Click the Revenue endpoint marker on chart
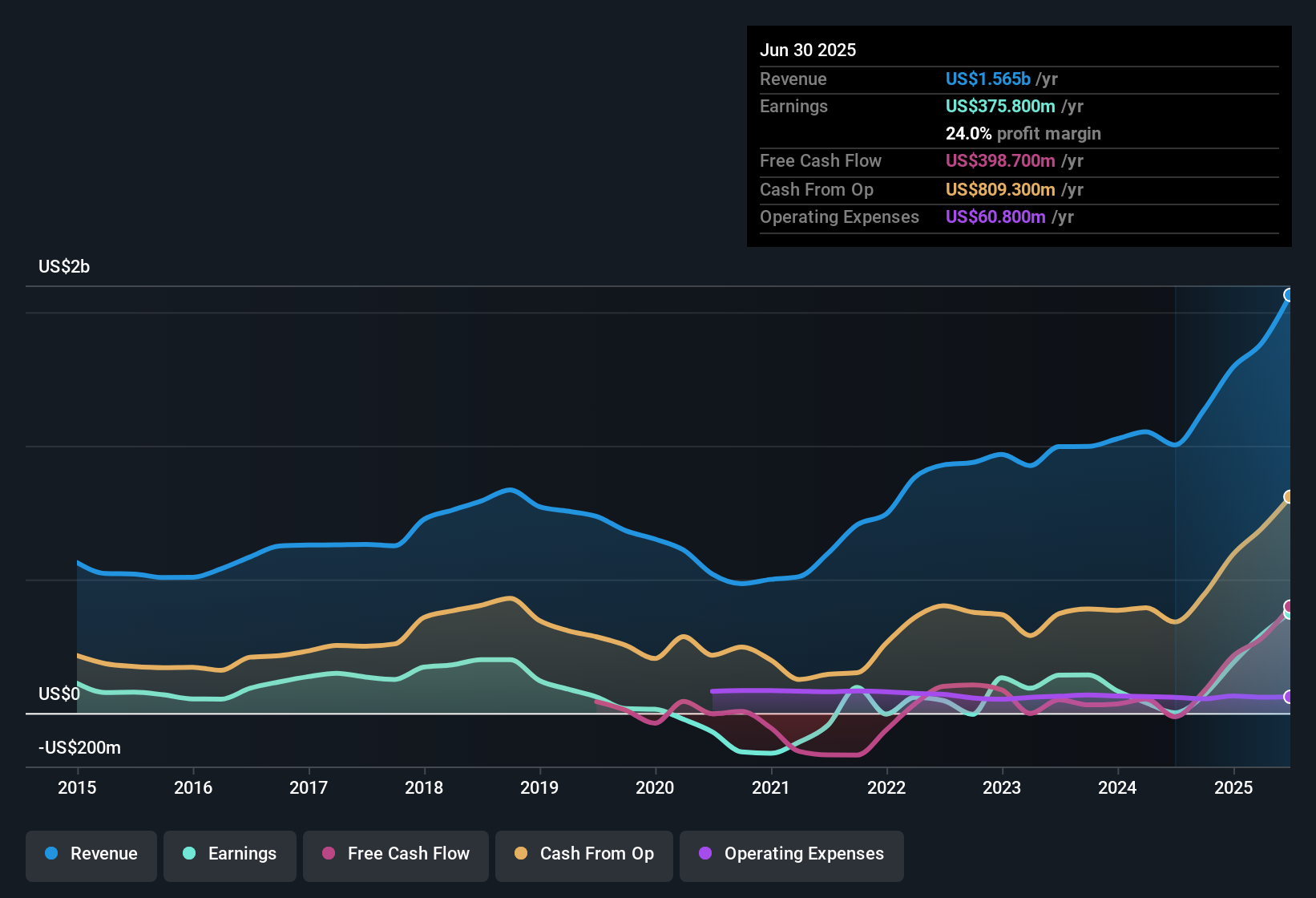The width and height of the screenshot is (1316, 898). pyautogui.click(x=1289, y=295)
